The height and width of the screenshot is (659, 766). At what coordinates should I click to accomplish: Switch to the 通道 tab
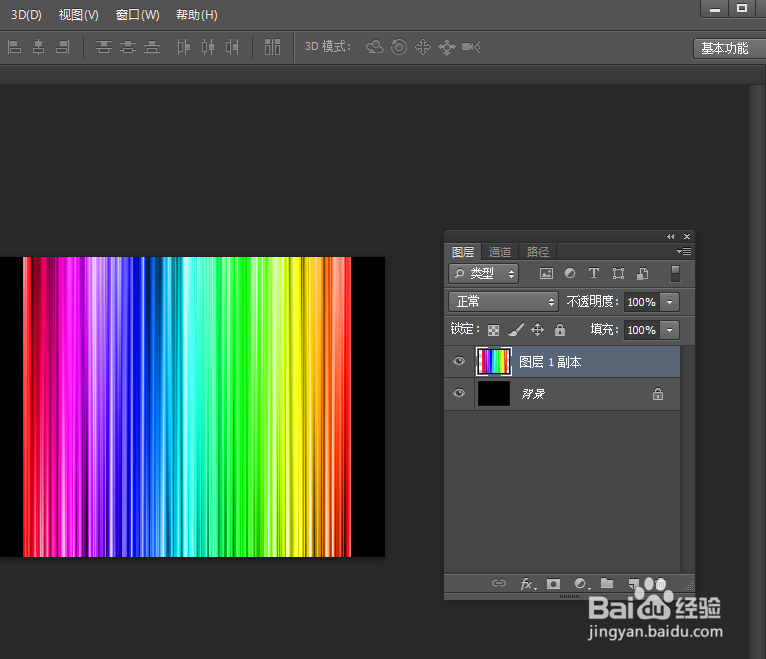[500, 252]
